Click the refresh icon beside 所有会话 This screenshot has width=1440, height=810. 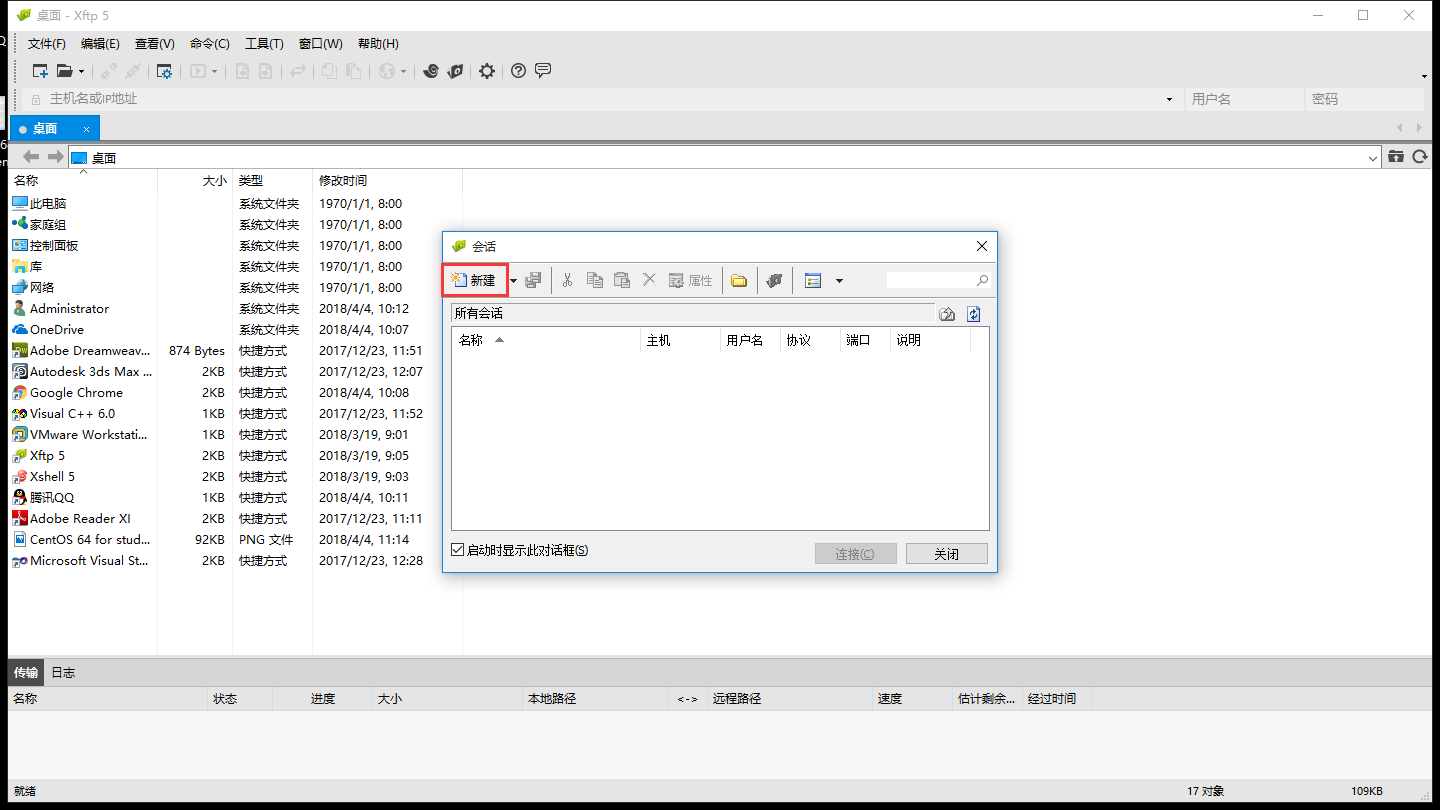(974, 314)
